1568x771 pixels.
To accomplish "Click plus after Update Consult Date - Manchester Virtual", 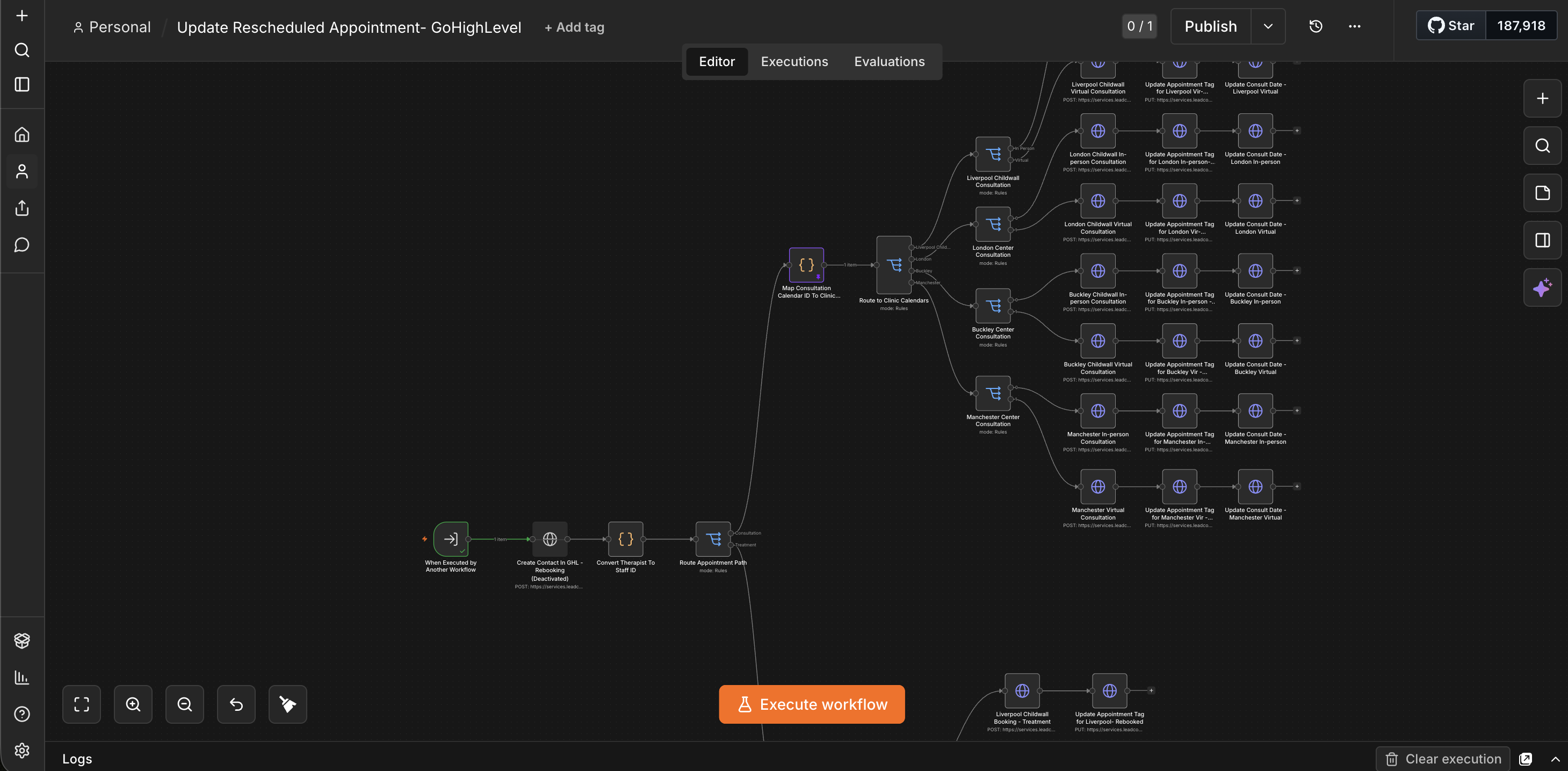I will pos(1297,487).
